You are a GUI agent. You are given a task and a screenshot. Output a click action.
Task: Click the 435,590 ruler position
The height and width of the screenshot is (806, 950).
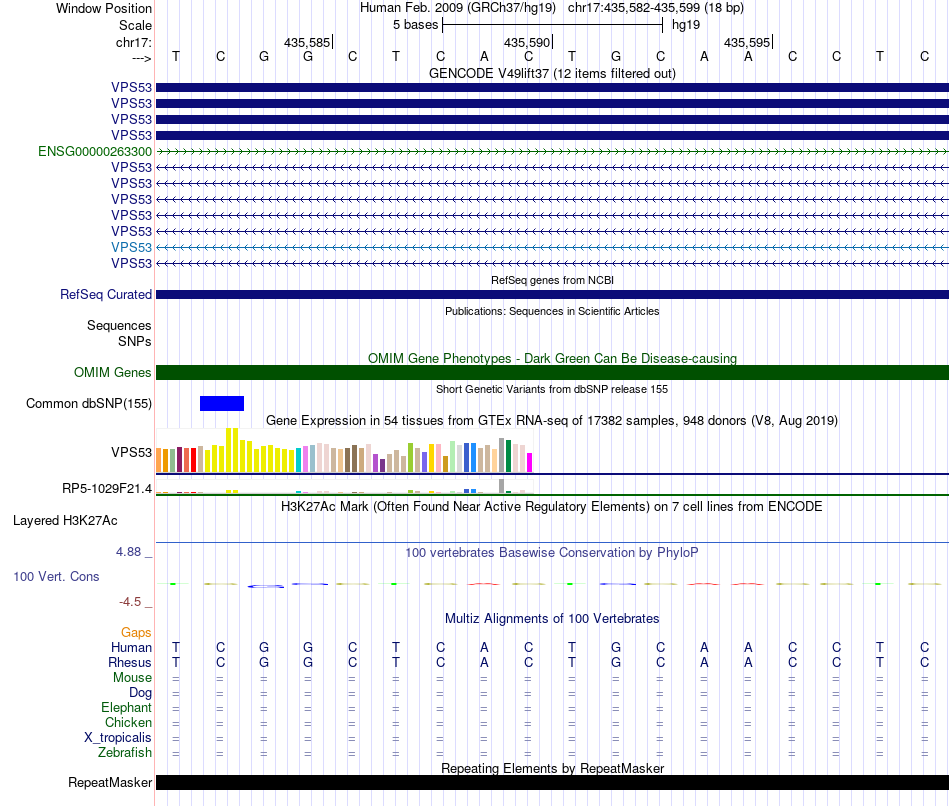coord(527,42)
